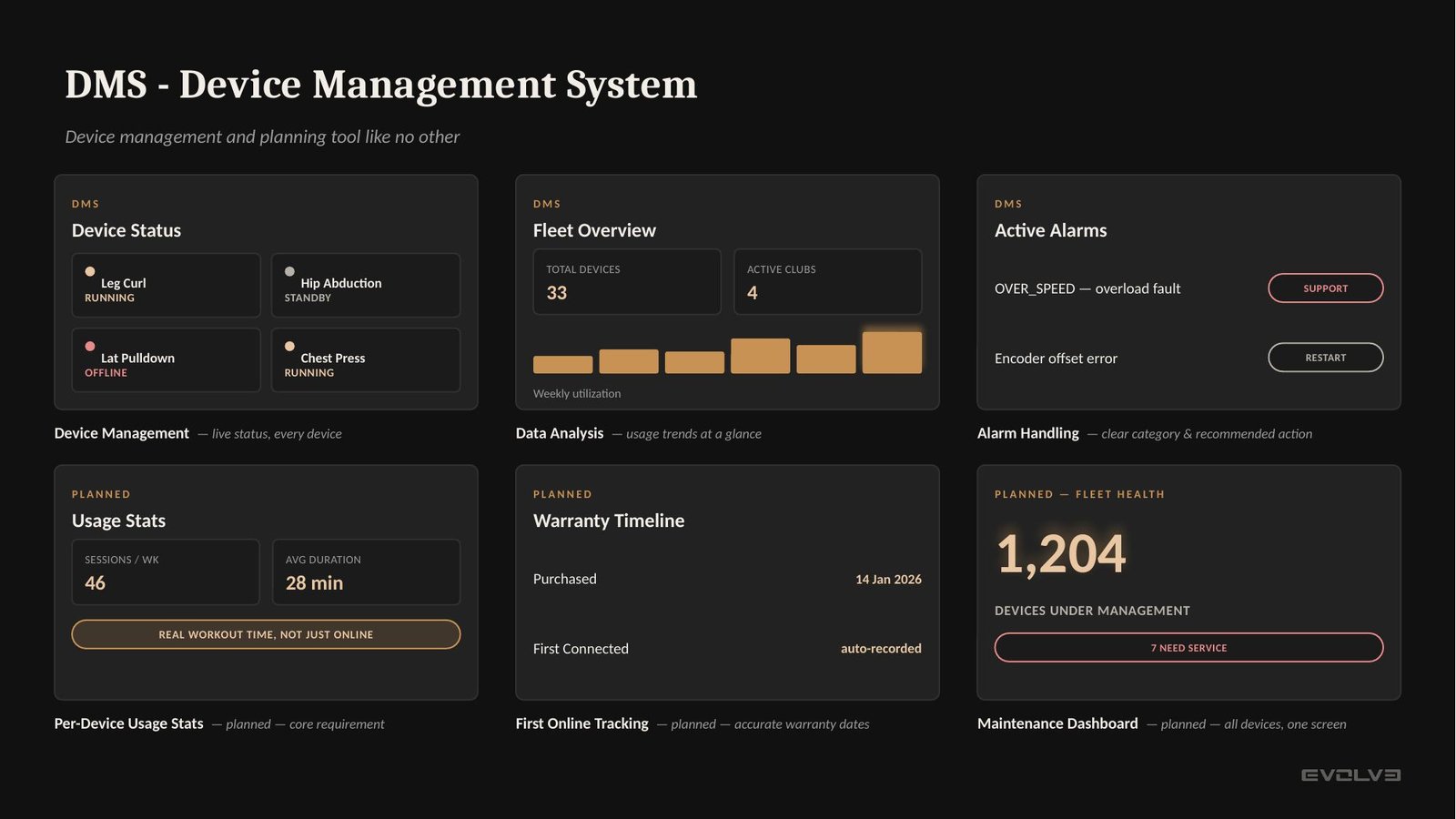This screenshot has width=1456, height=819.
Task: Click the slide subtitle about planning tool
Action: pyautogui.click(x=262, y=136)
